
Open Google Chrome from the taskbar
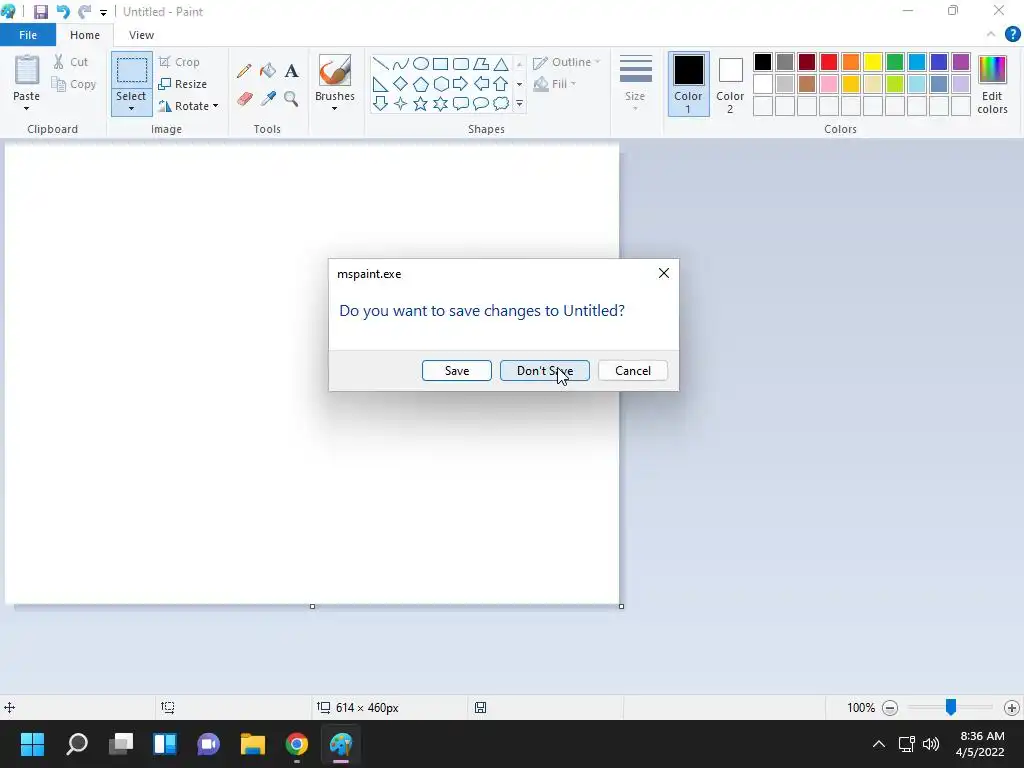[x=296, y=744]
